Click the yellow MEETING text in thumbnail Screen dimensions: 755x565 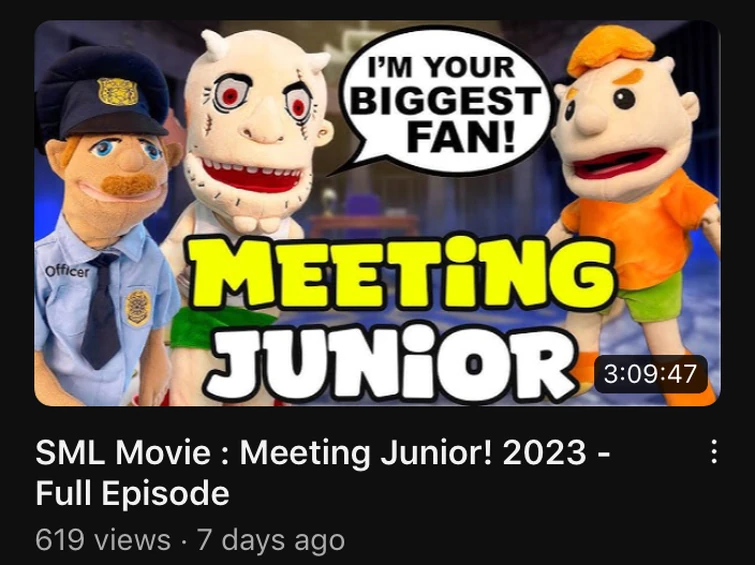[401, 274]
